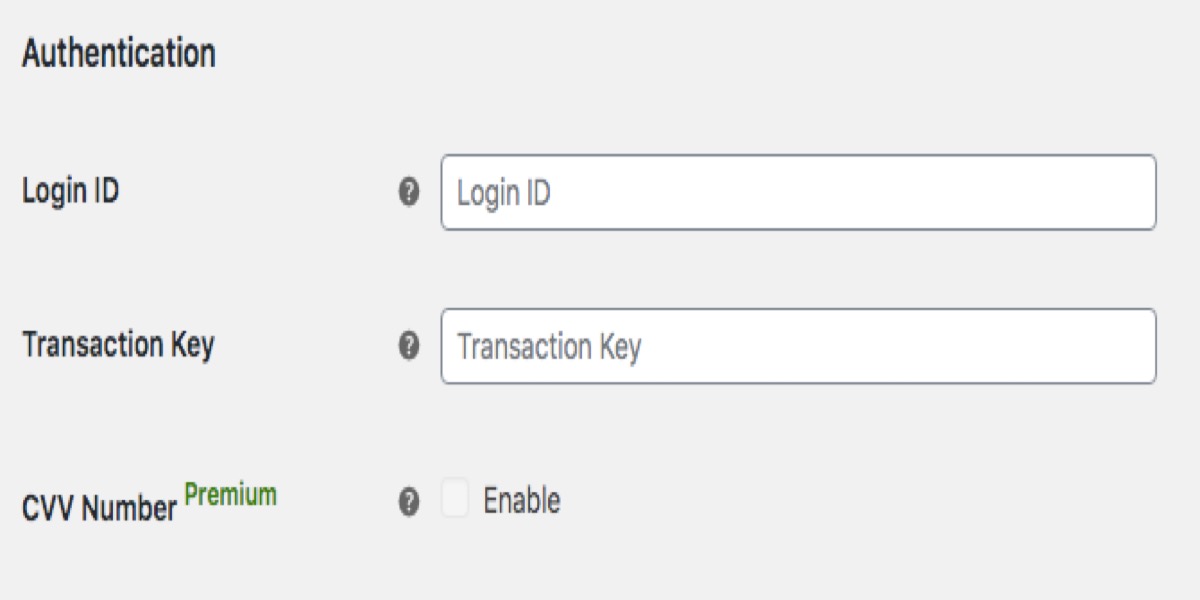
Task: Click the "Transaction Key" placeholder text
Action: point(549,347)
